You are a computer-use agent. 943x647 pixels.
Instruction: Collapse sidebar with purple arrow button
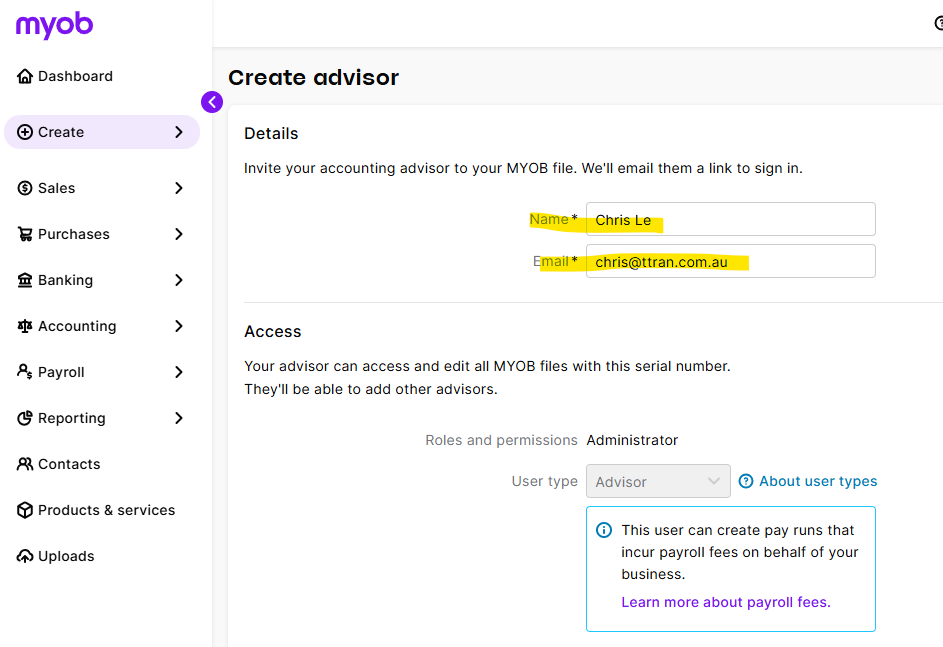212,102
